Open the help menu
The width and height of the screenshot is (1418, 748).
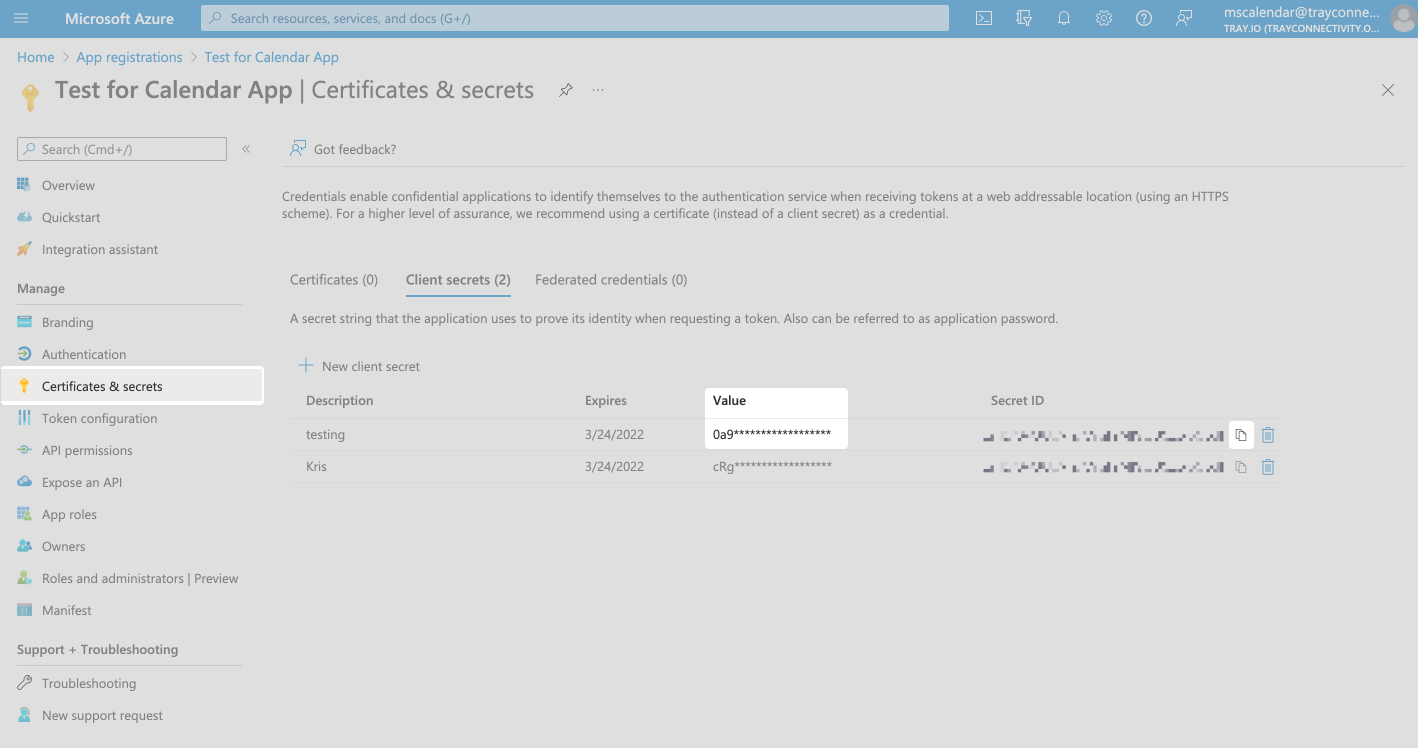pyautogui.click(x=1143, y=17)
